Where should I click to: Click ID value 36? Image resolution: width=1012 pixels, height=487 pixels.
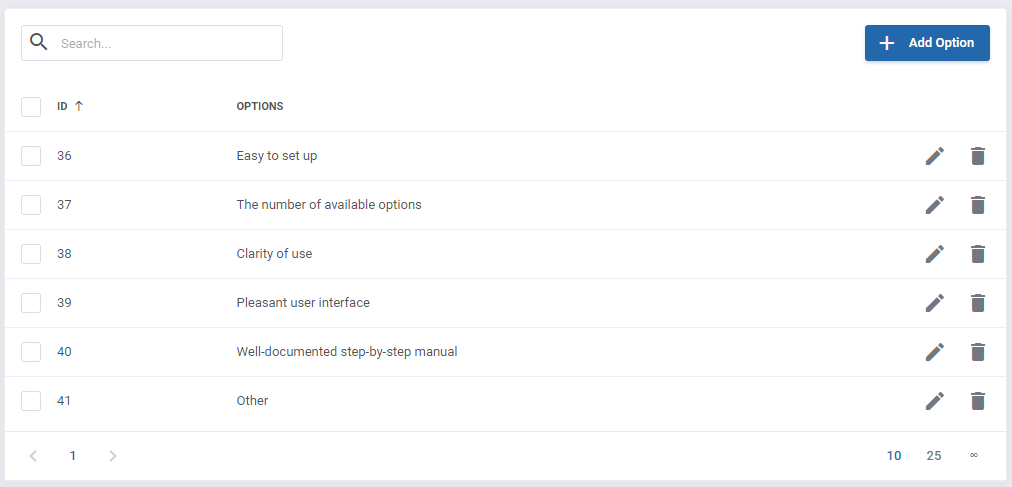(x=64, y=156)
